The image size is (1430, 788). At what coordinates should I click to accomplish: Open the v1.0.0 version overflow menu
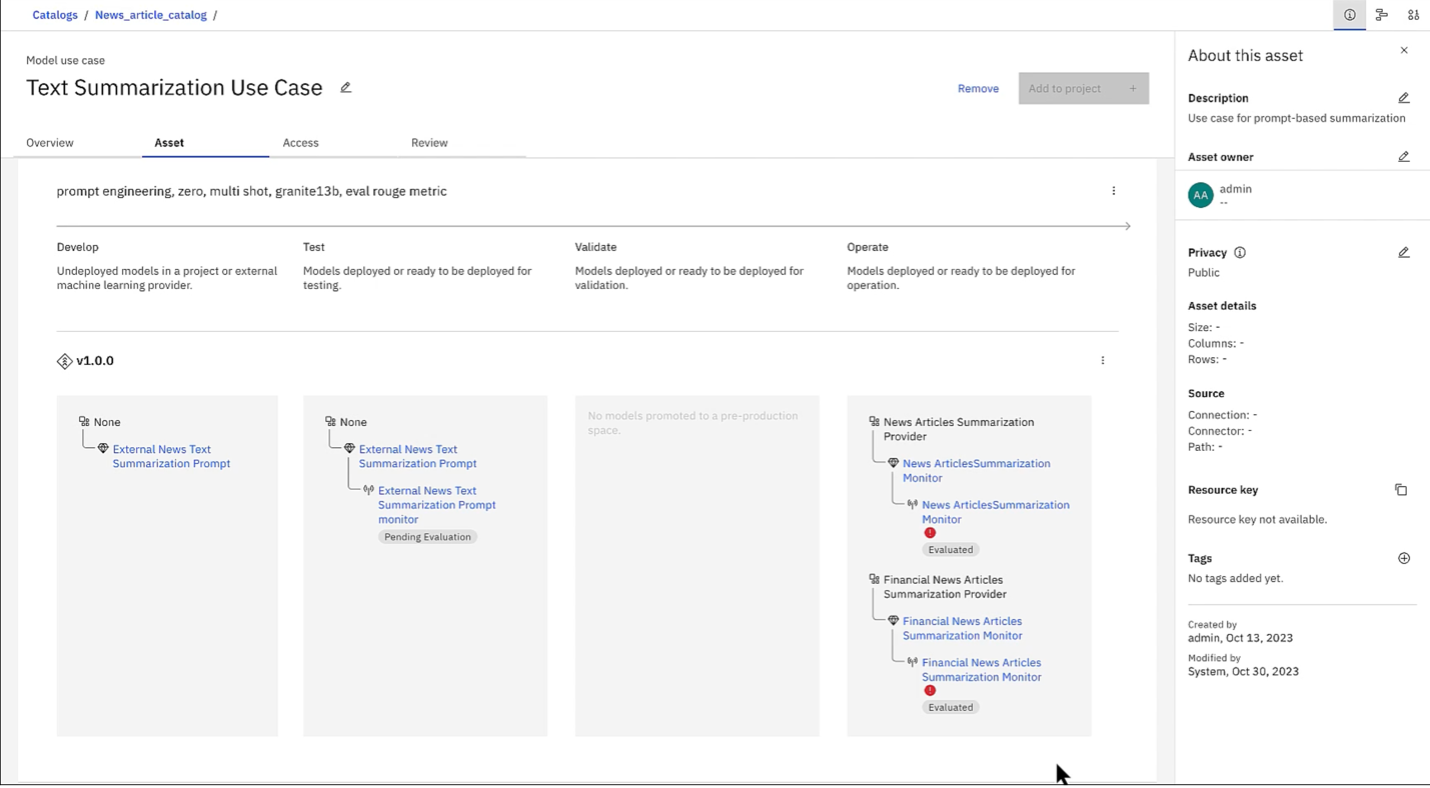pyautogui.click(x=1103, y=360)
